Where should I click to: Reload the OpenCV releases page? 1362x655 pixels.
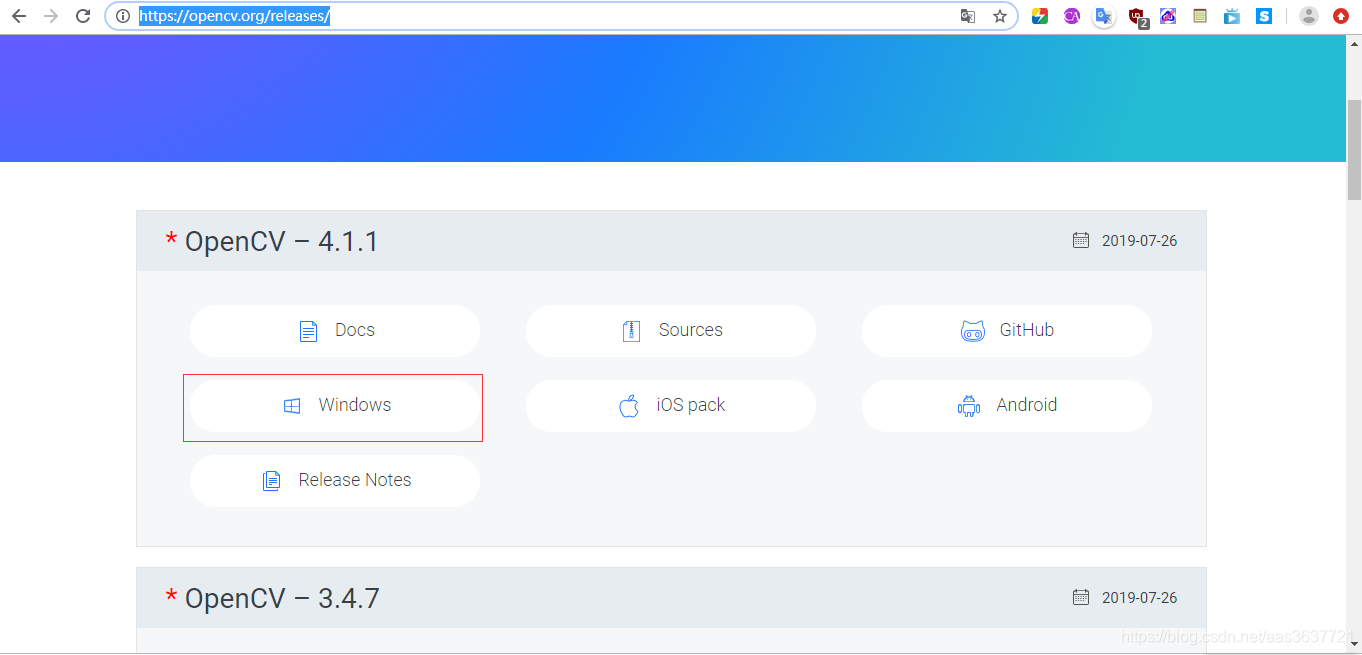coord(83,16)
